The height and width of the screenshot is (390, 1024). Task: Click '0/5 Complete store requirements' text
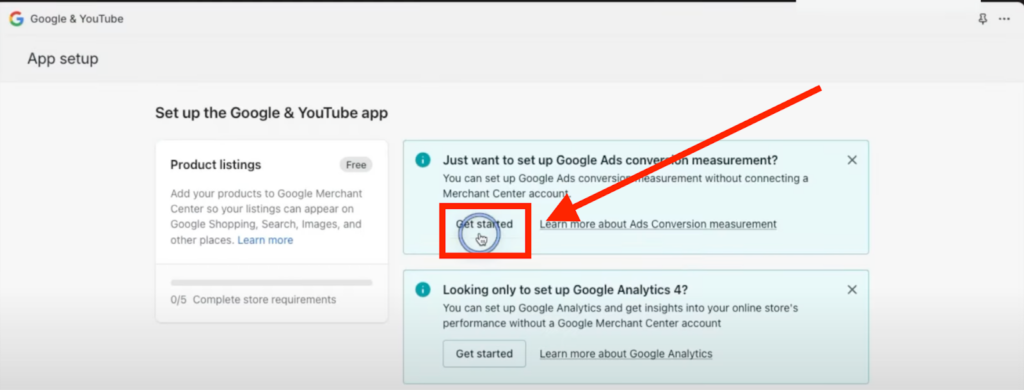[253, 300]
